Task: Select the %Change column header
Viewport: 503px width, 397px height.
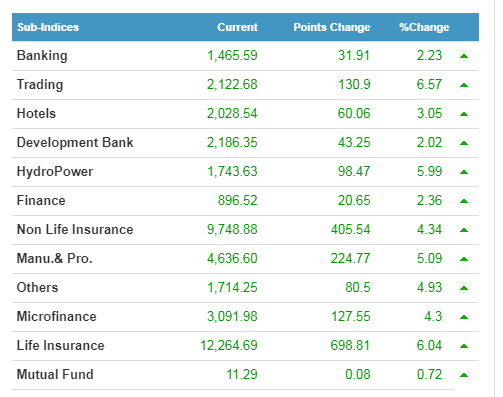Action: [x=424, y=27]
